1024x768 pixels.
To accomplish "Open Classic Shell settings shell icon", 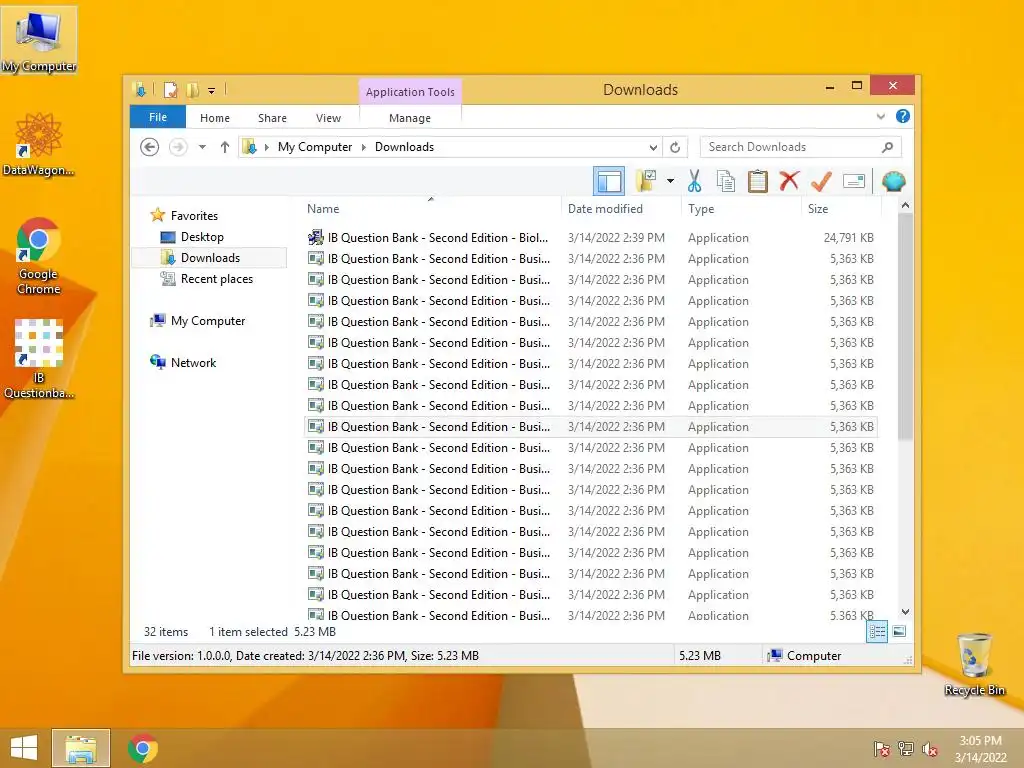I will [893, 181].
